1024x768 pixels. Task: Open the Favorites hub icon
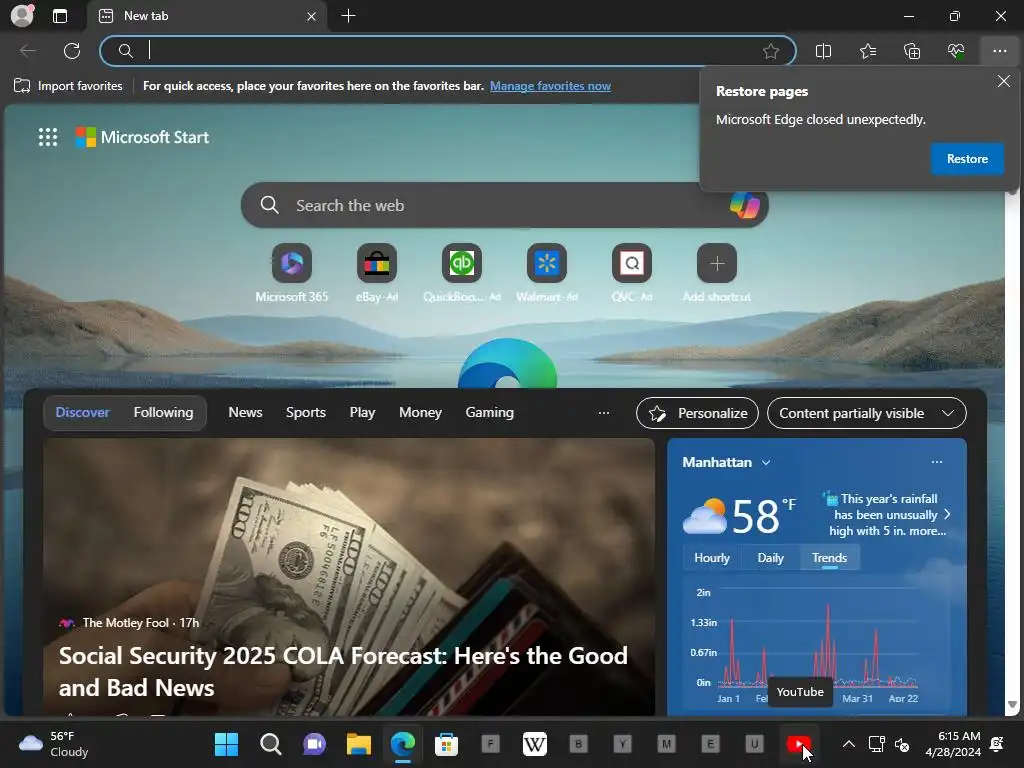click(868, 51)
